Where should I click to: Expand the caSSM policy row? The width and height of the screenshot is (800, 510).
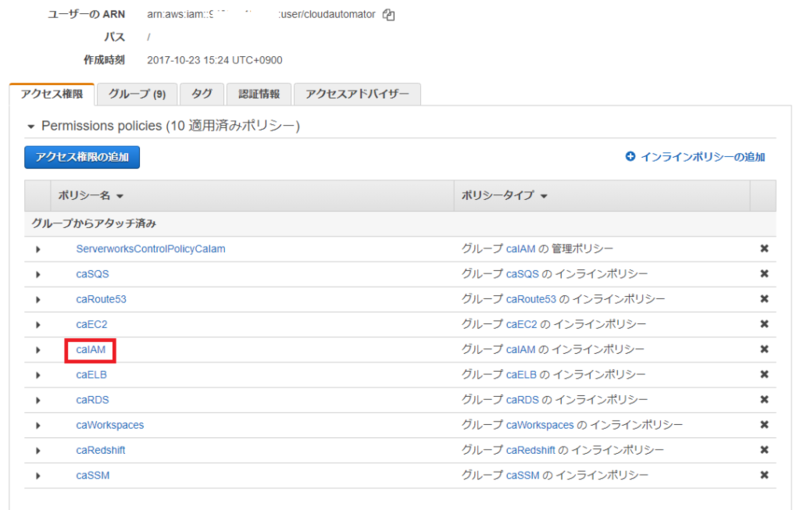38,476
